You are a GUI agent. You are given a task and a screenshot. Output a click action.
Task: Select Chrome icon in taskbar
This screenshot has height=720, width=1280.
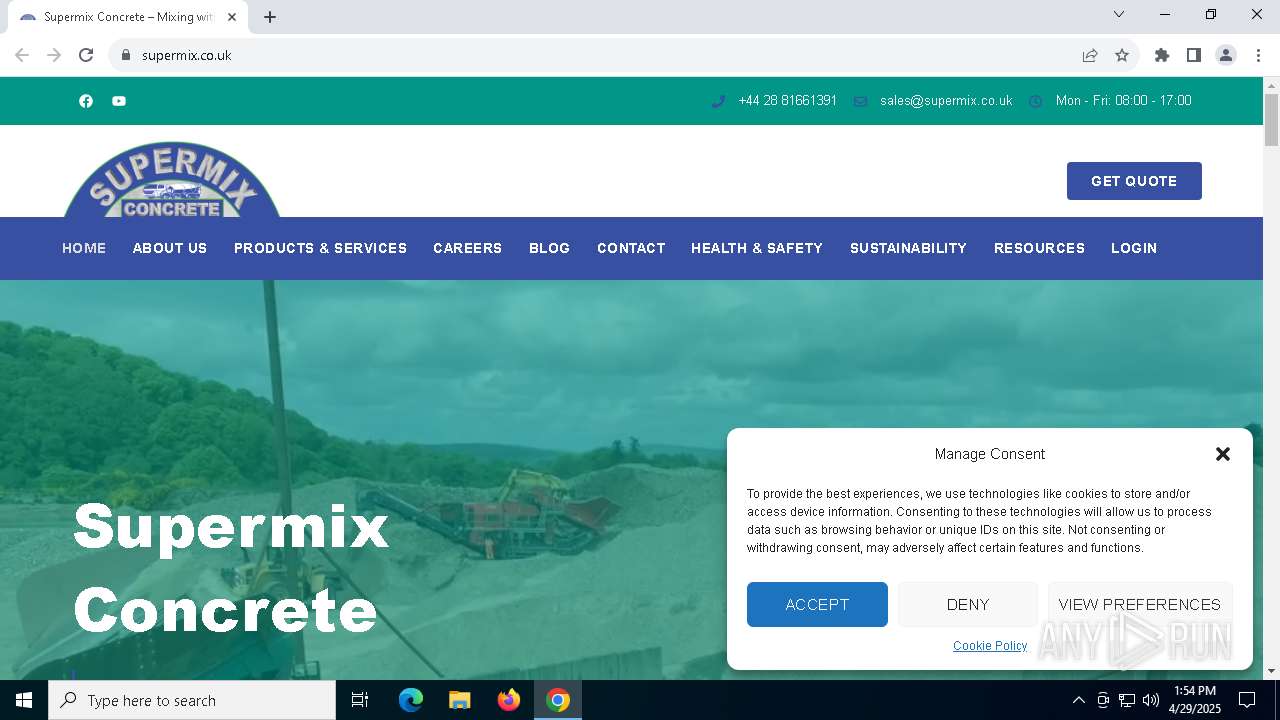[558, 700]
